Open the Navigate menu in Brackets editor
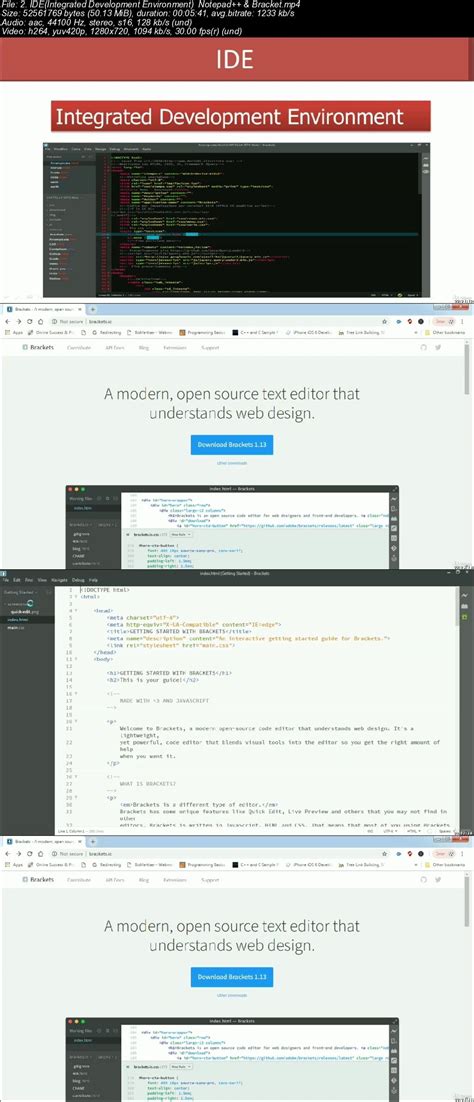Viewport: 474px width, 1102px height. tap(60, 580)
